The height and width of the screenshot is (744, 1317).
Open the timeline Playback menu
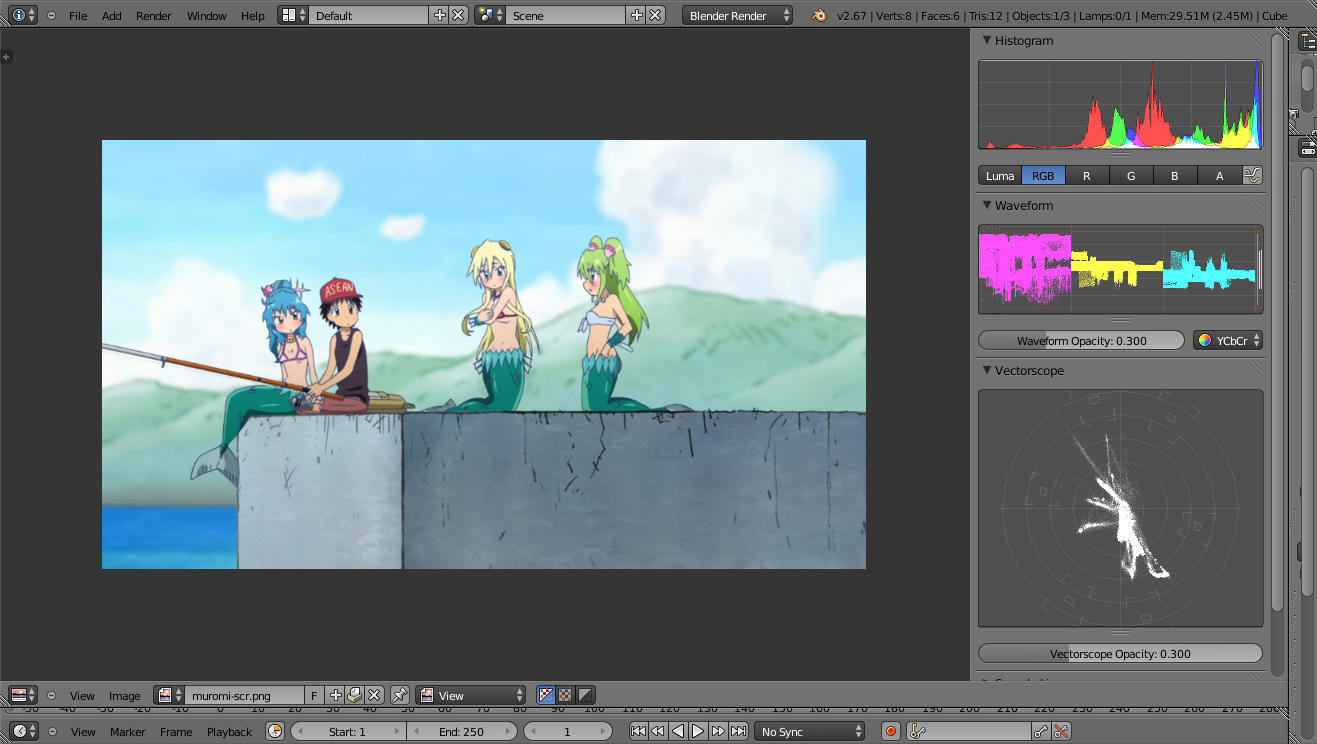tap(230, 732)
